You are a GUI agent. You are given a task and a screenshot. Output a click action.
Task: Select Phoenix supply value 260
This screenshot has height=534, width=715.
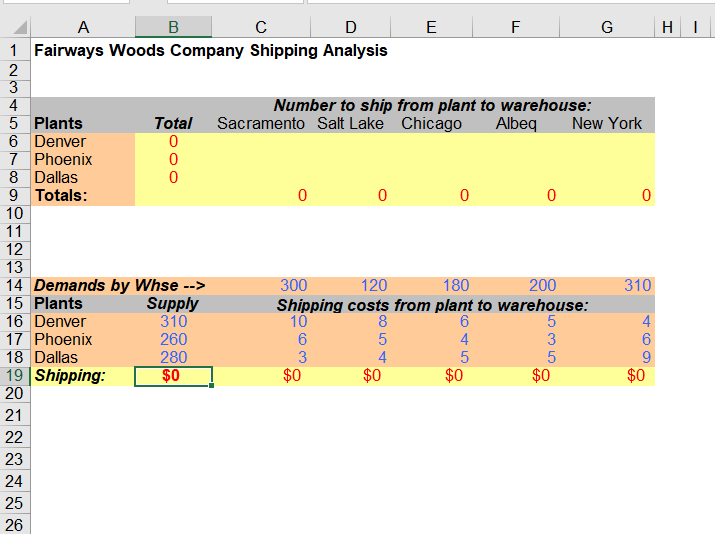pos(173,339)
